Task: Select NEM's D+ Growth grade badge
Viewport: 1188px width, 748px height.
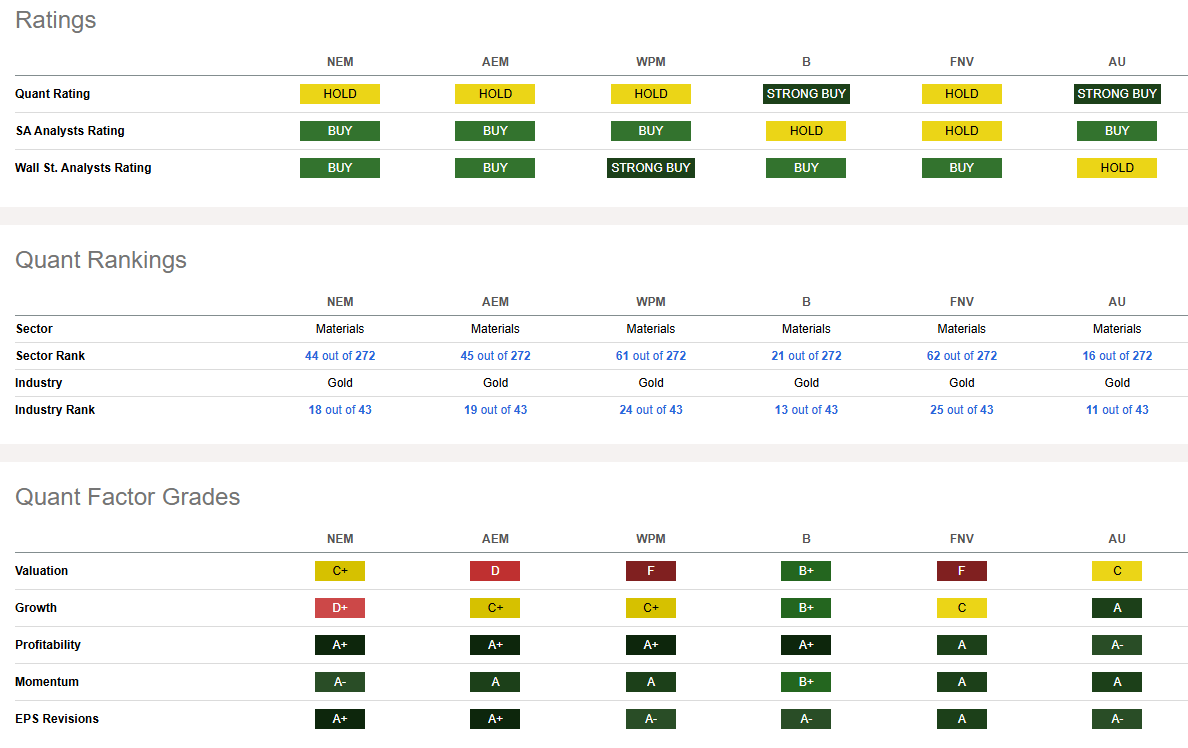Action: pos(340,608)
